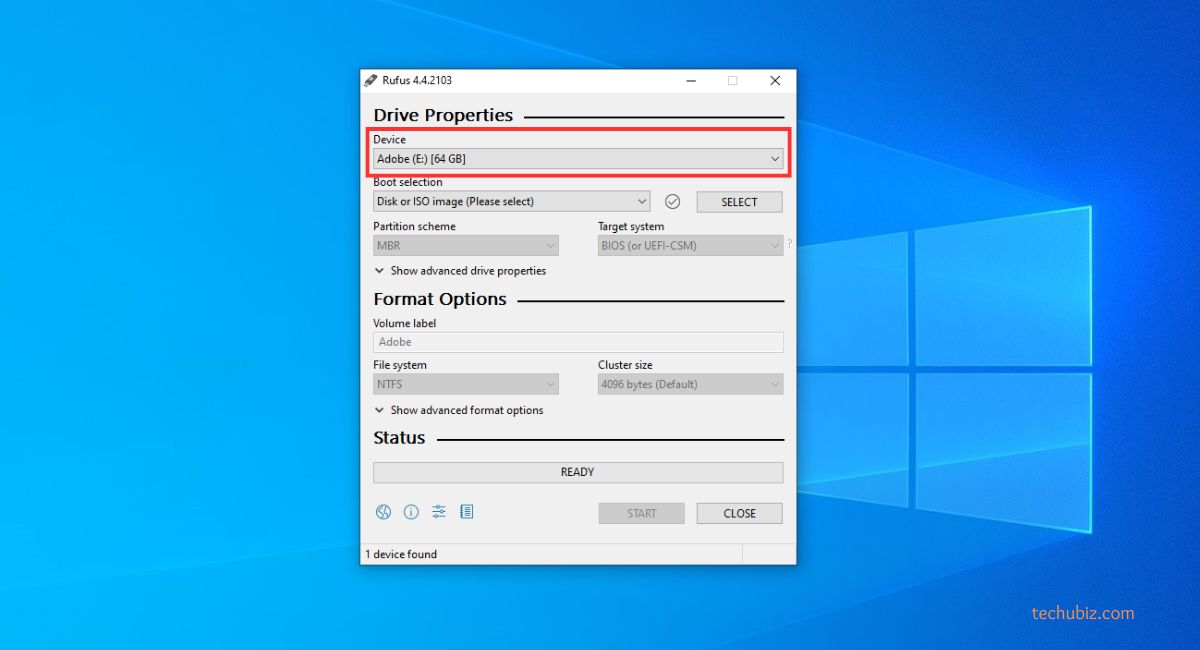Open the Boot selection dropdown

(511, 202)
